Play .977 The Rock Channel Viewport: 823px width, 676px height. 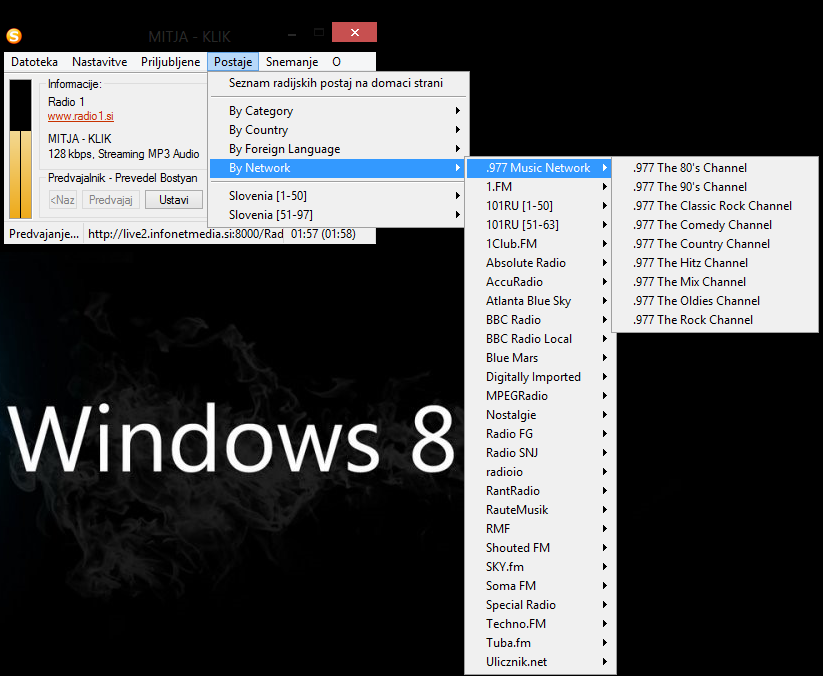[715, 320]
